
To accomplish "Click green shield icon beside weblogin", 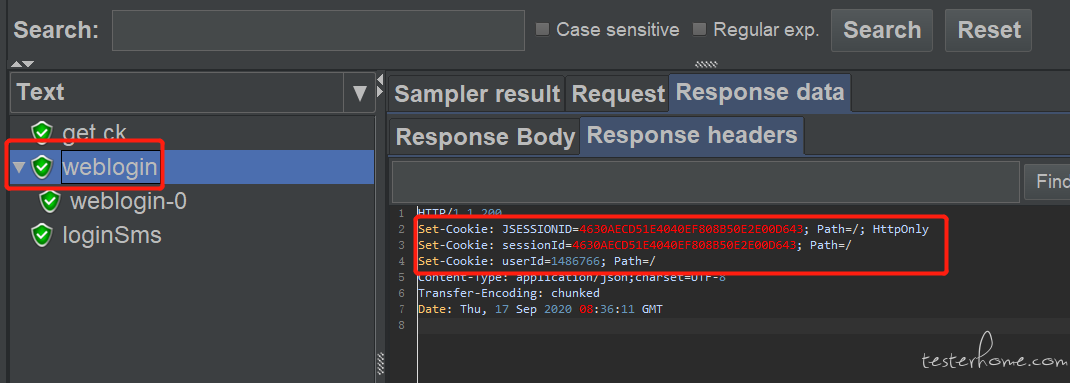I will pyautogui.click(x=42, y=167).
